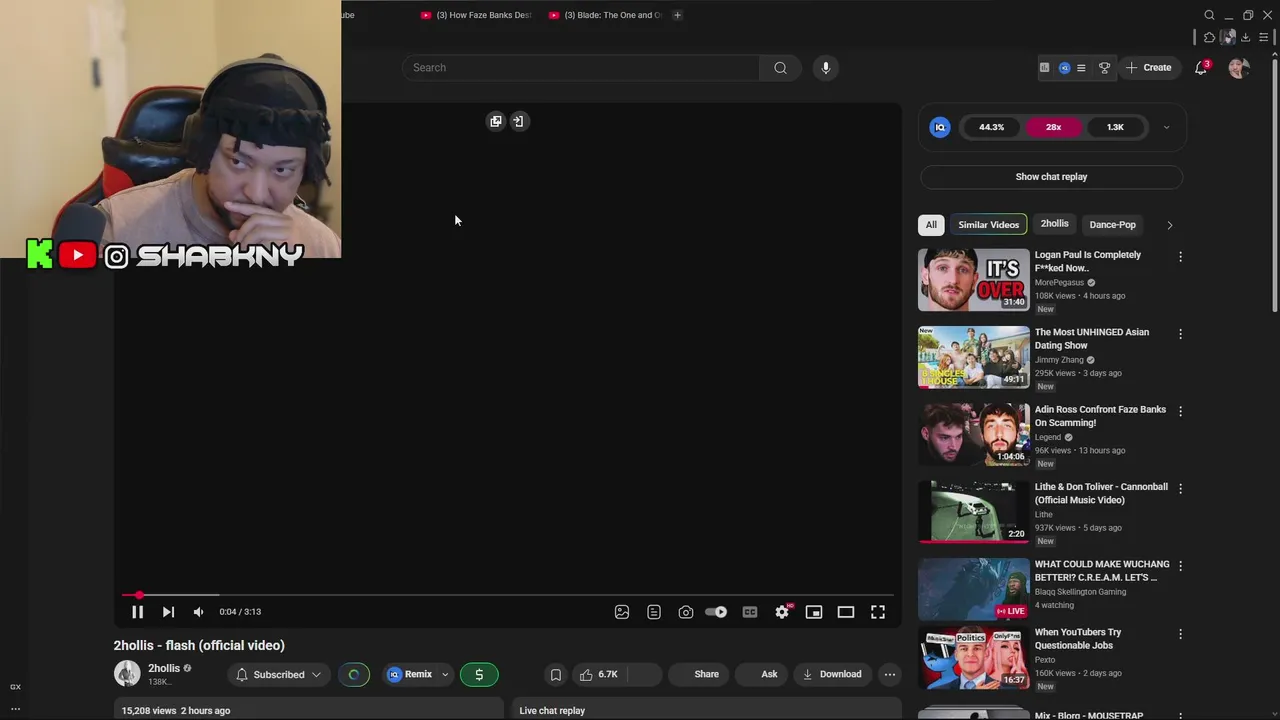Click the pop-out window icon above video
Viewport: 1280px width, 720px height.
point(496,121)
